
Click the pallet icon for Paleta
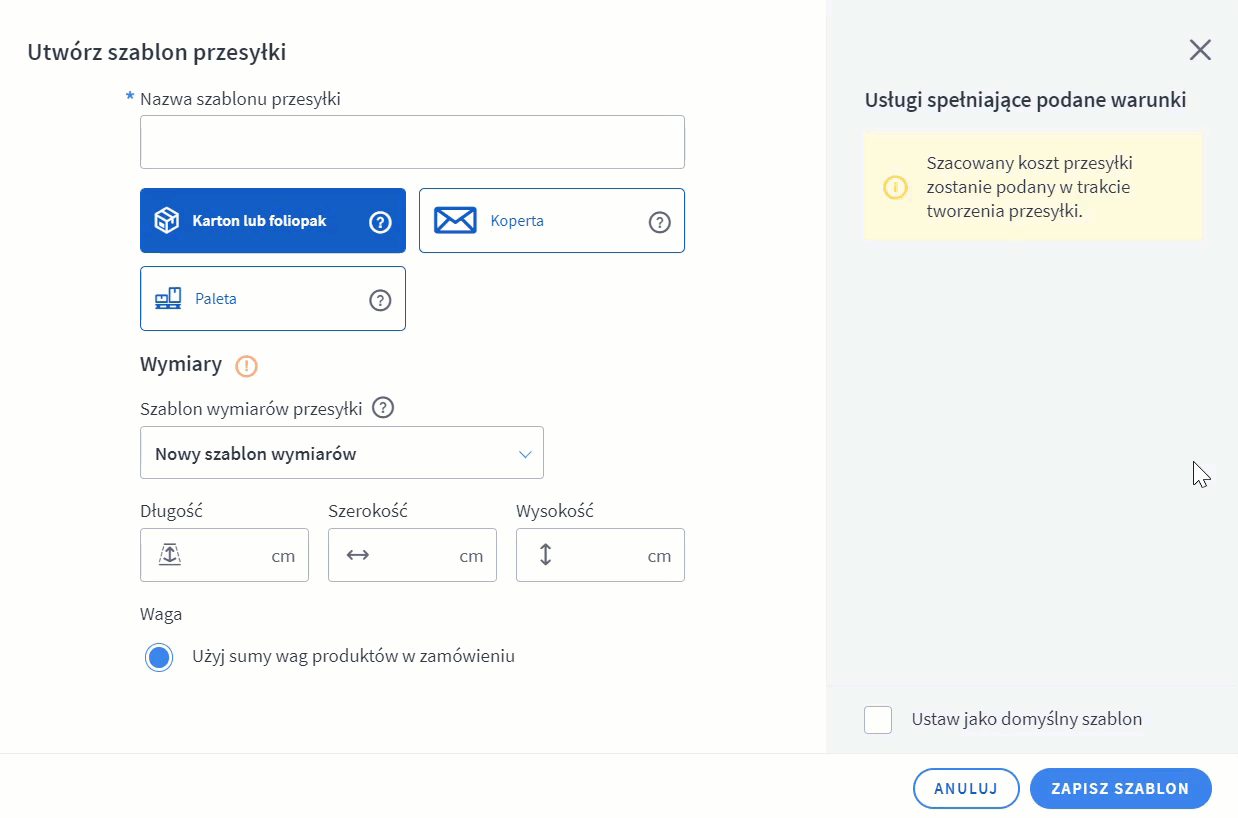(168, 298)
